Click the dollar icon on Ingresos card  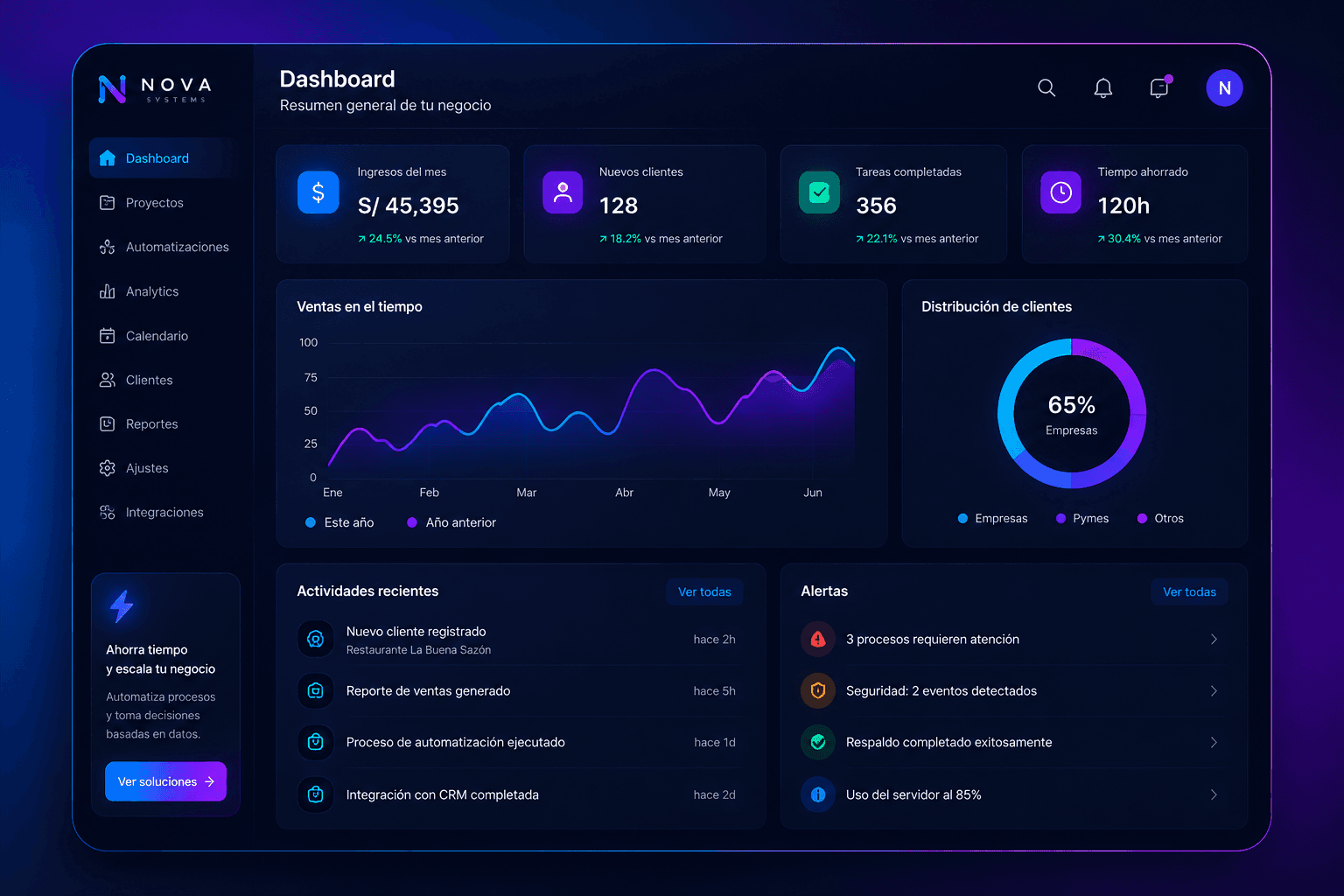[x=318, y=192]
